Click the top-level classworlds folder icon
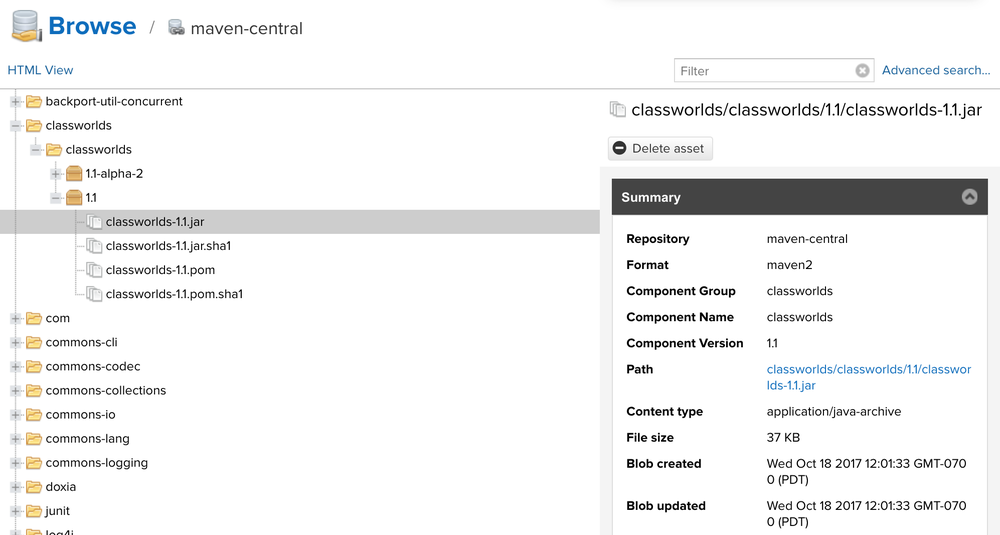 [34, 126]
